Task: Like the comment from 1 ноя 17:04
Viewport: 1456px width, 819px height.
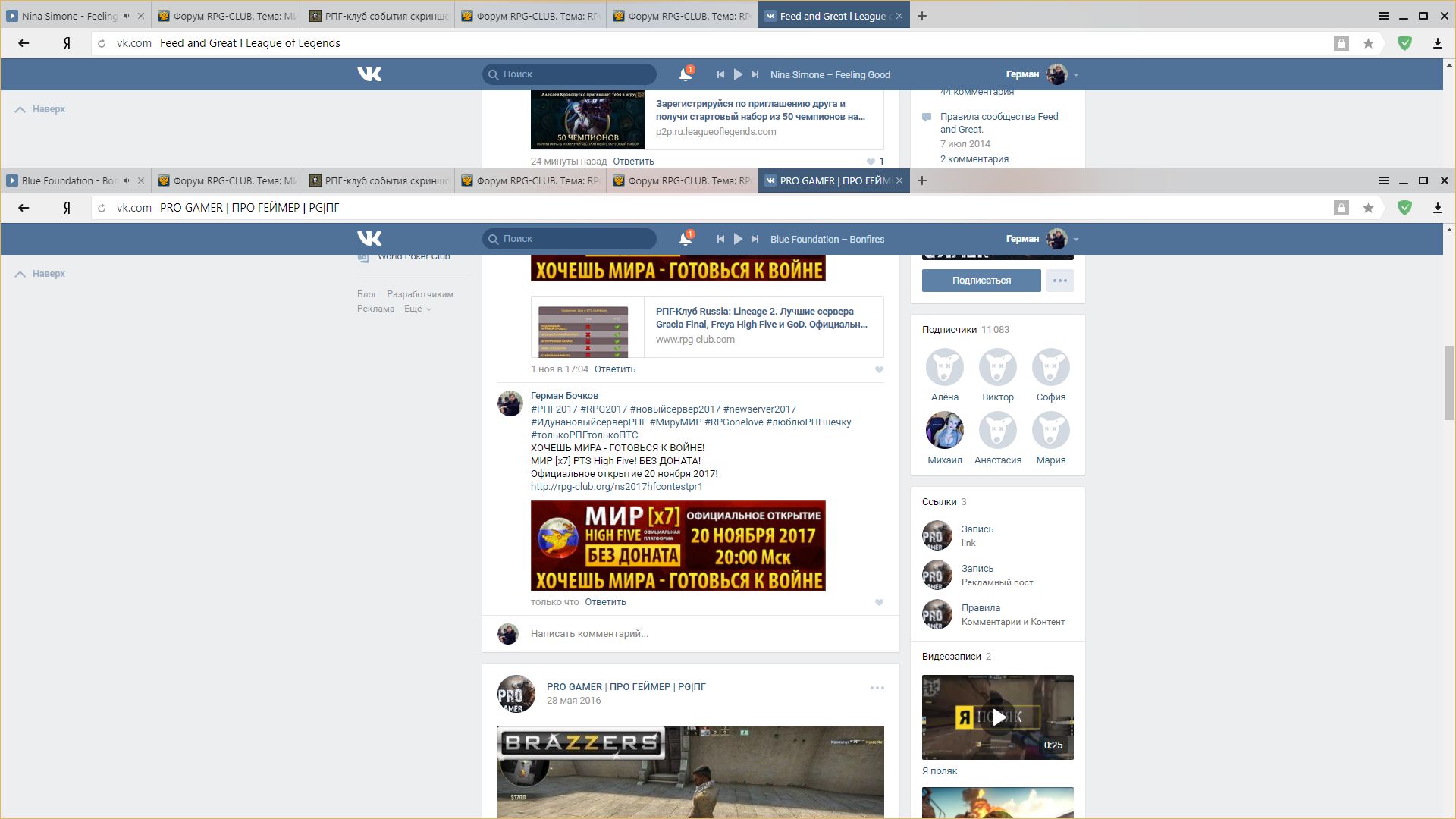Action: [879, 369]
